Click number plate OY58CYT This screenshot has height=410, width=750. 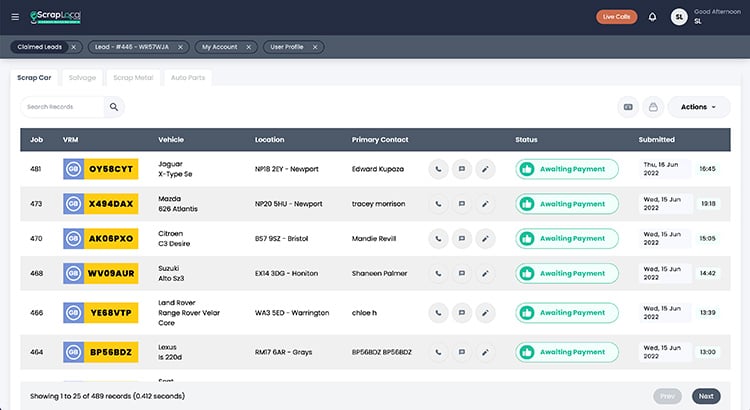pyautogui.click(x=101, y=169)
